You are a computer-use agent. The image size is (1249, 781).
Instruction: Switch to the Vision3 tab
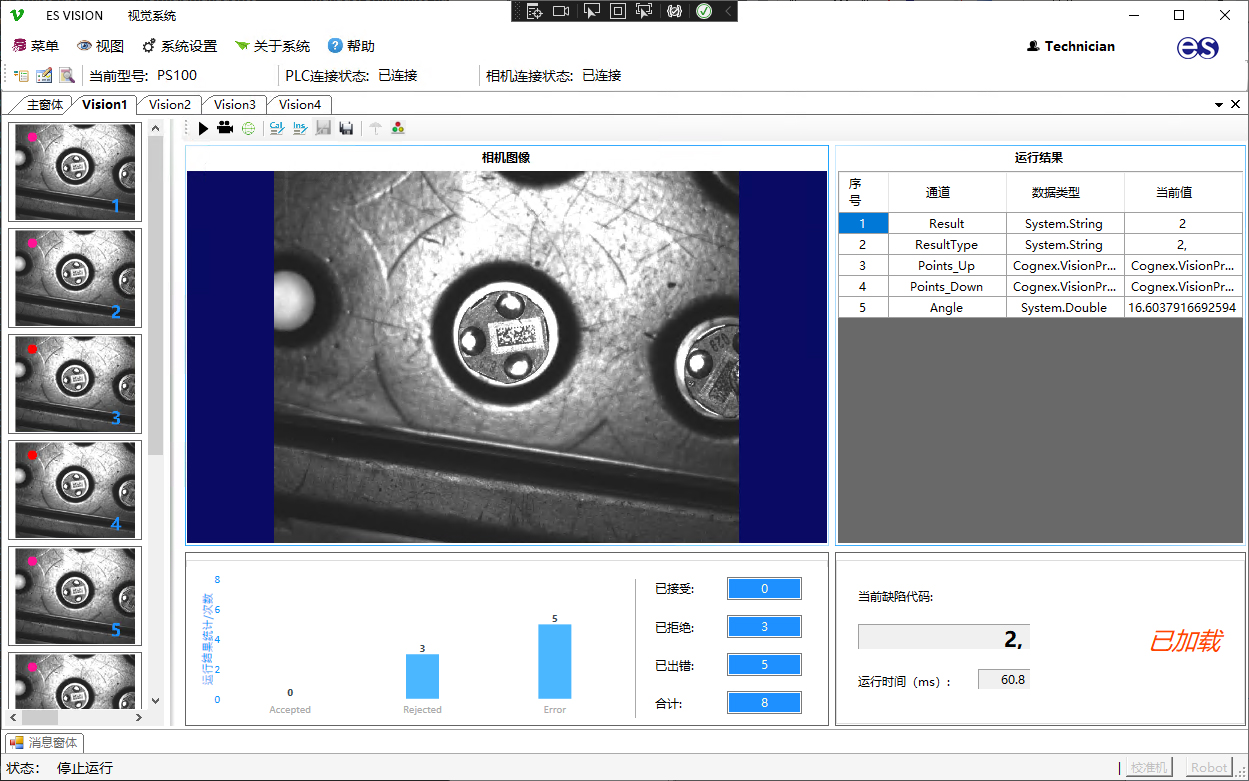[x=235, y=104]
